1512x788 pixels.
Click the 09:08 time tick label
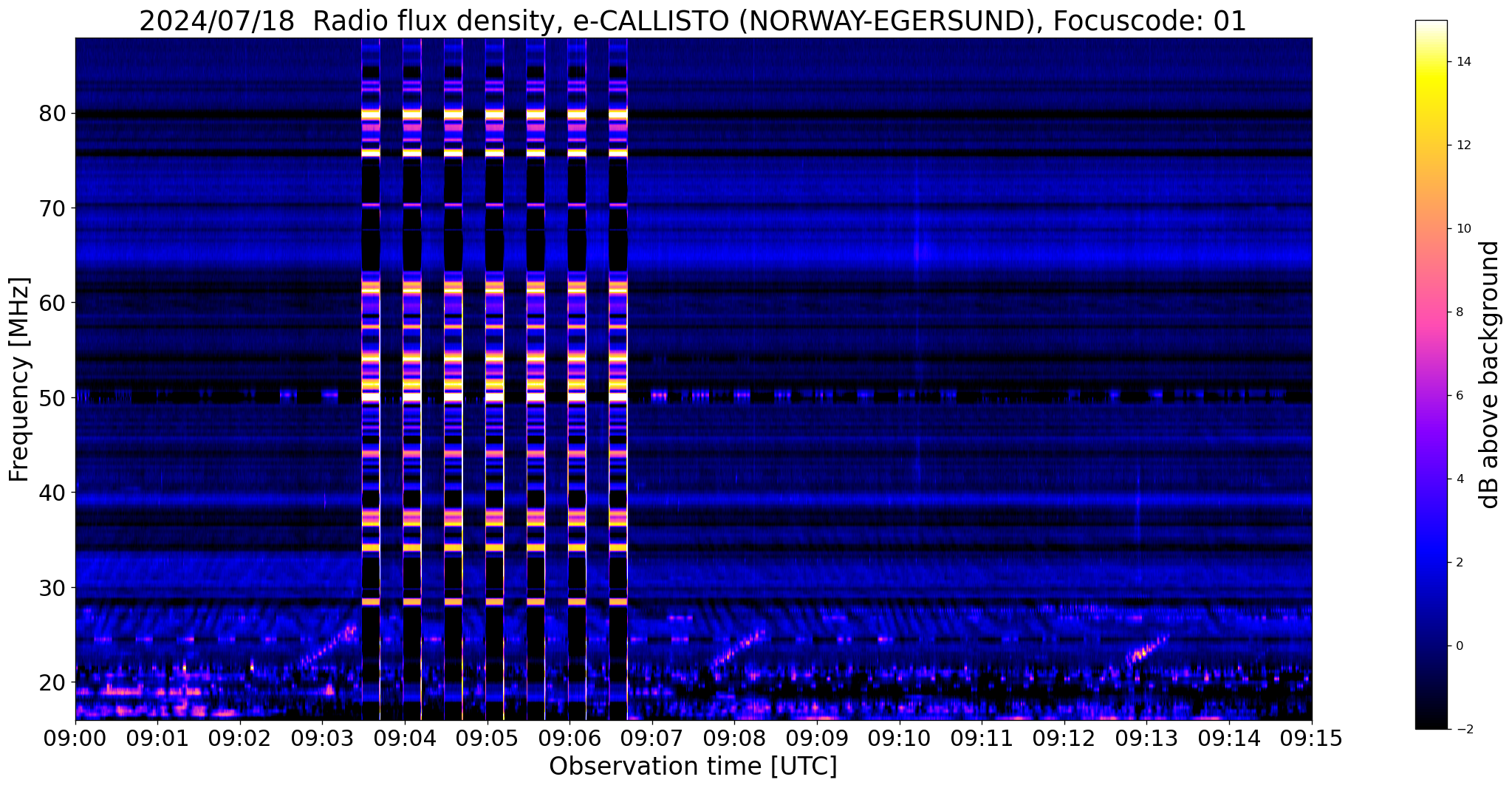[x=735, y=739]
